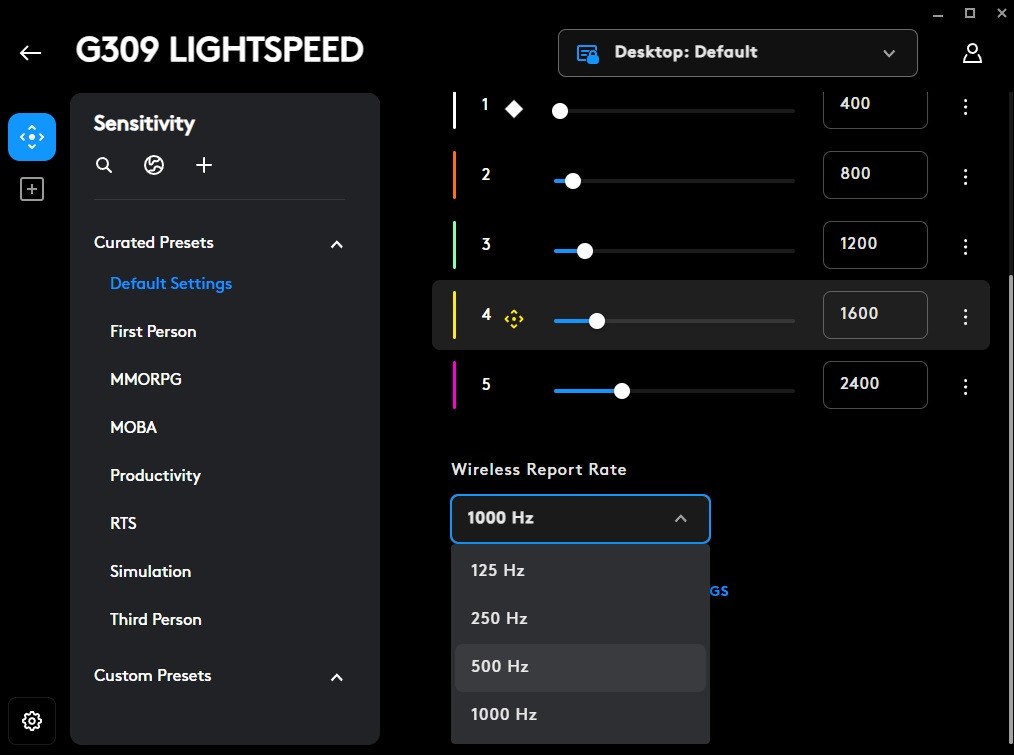
Task: Click the search presets magnifier icon
Action: [104, 165]
